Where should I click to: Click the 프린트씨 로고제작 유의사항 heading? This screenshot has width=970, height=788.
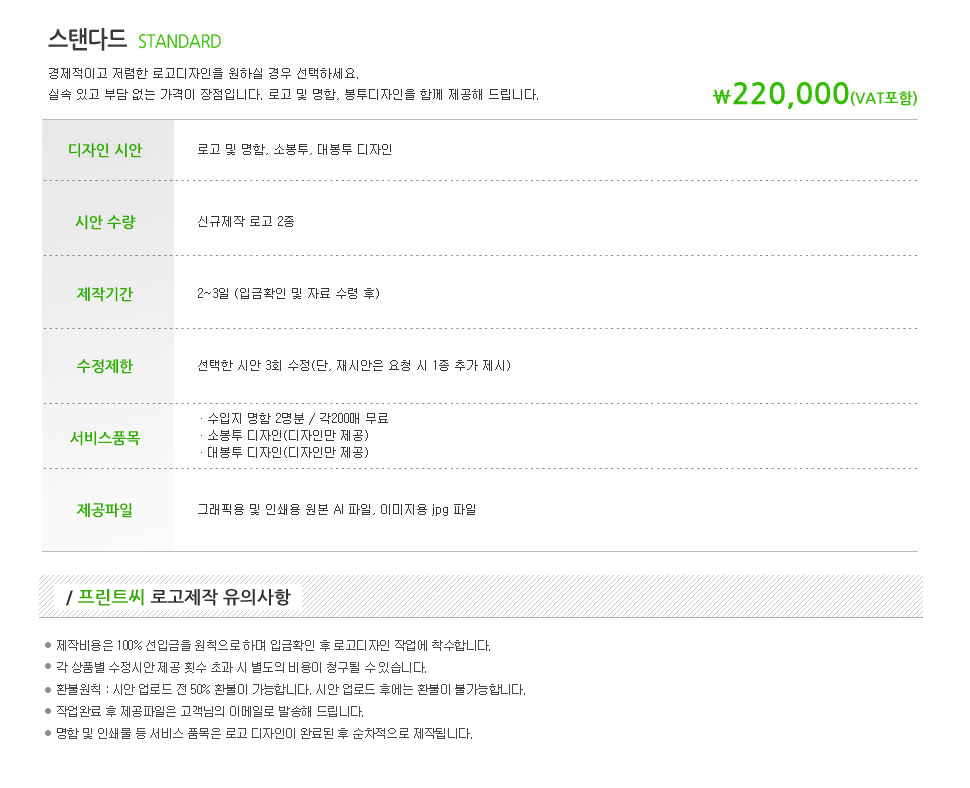[178, 597]
